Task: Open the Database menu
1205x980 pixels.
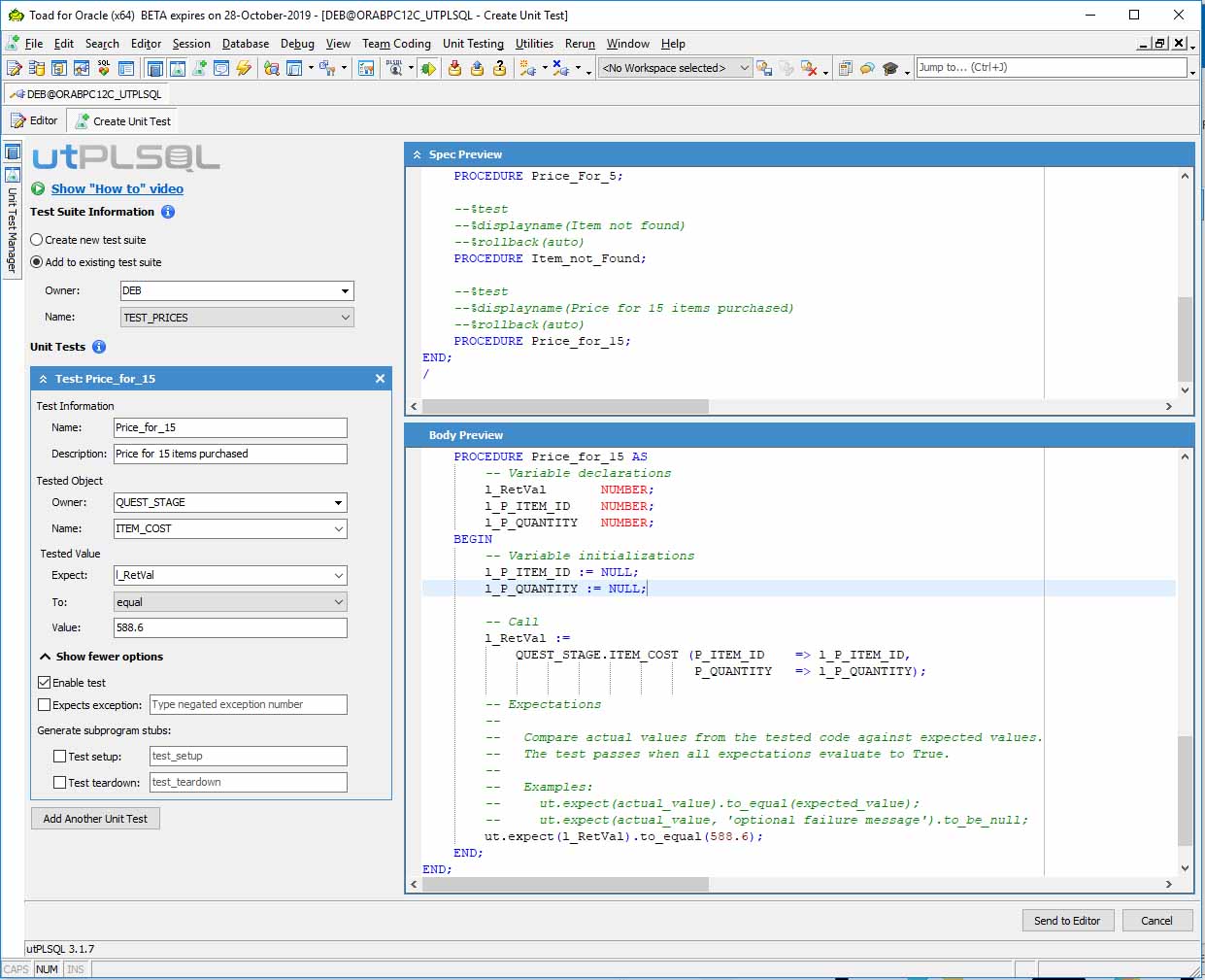Action: [246, 44]
